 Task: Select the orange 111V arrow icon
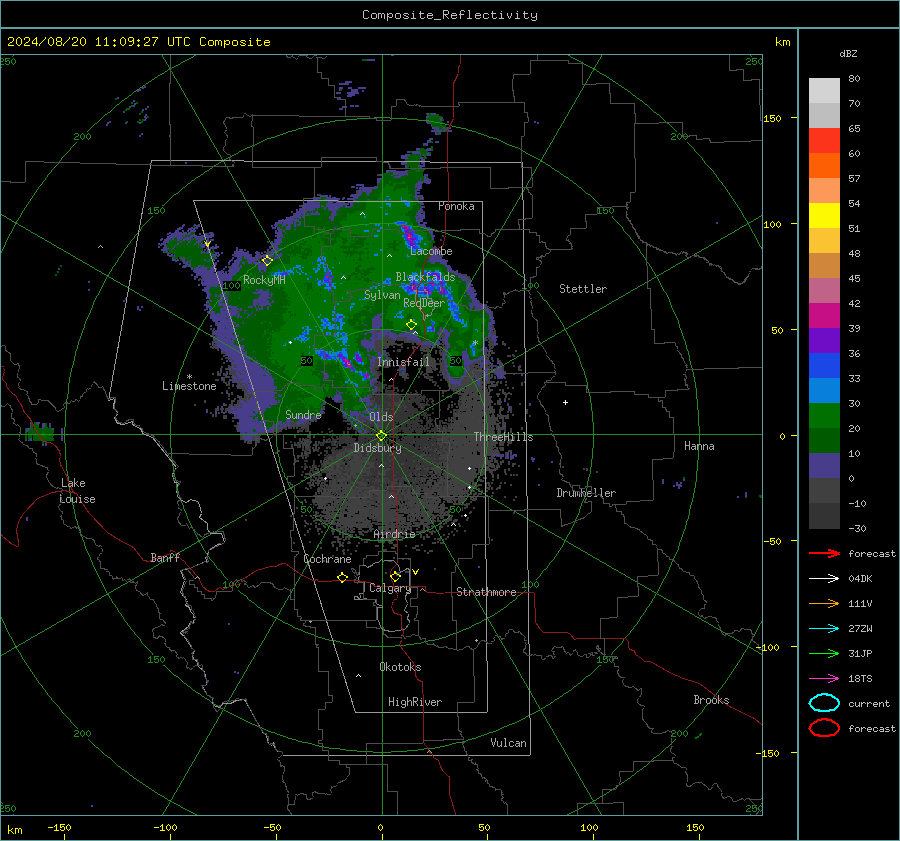click(x=824, y=603)
